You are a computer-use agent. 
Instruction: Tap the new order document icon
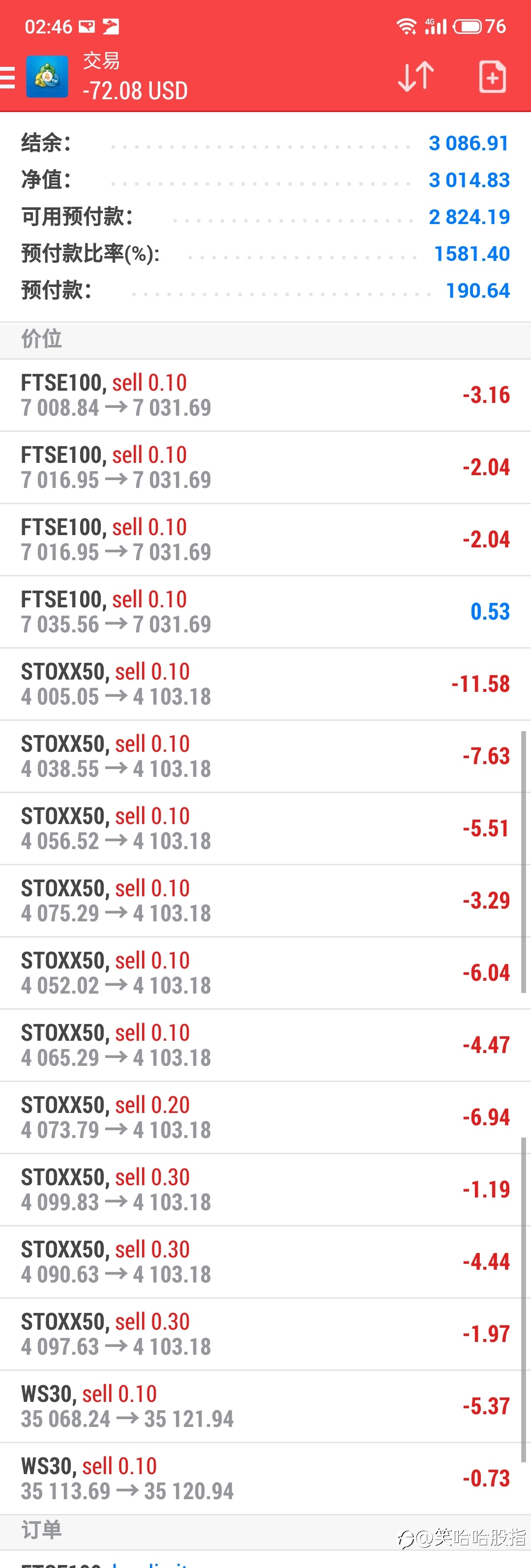coord(492,77)
